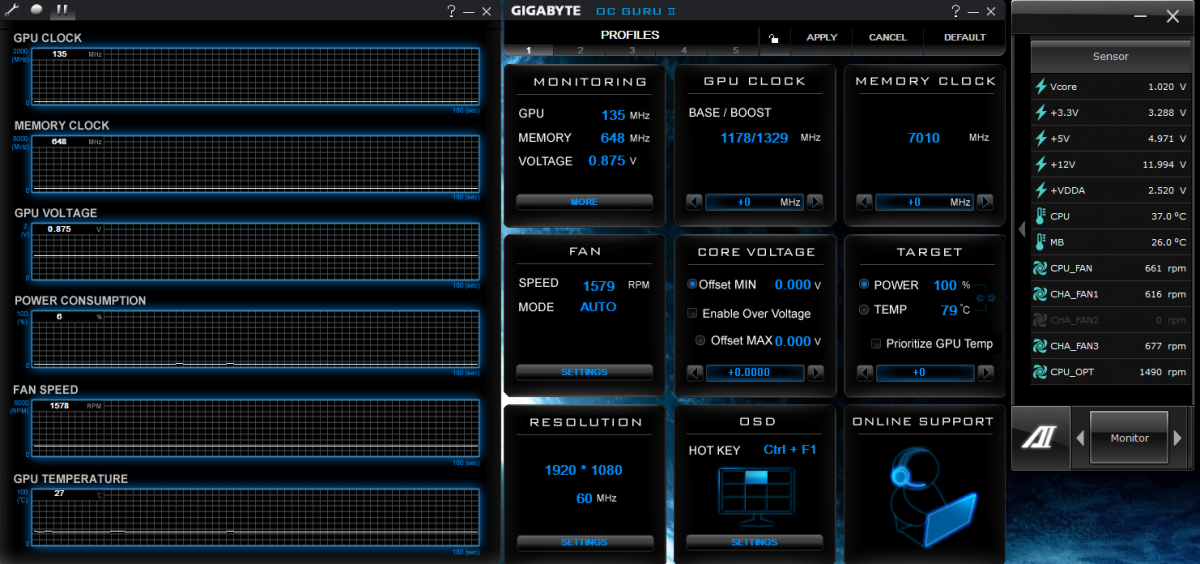
Task: Decrease core voltage offset with left arrow
Action: pos(695,373)
